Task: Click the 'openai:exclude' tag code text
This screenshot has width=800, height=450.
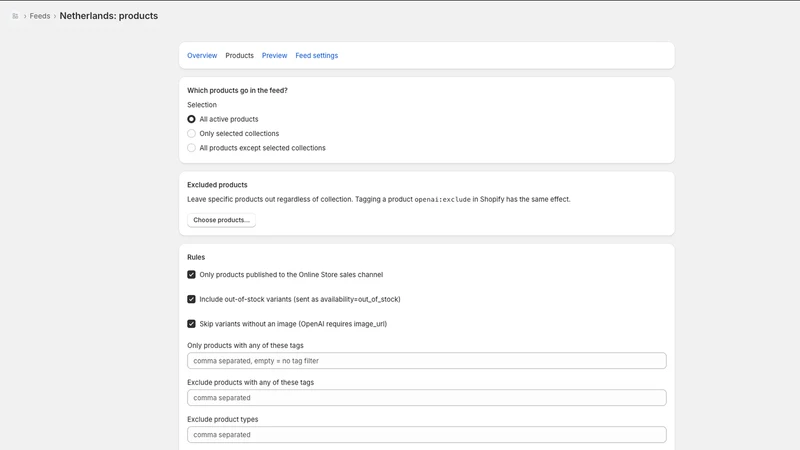Action: (442, 199)
